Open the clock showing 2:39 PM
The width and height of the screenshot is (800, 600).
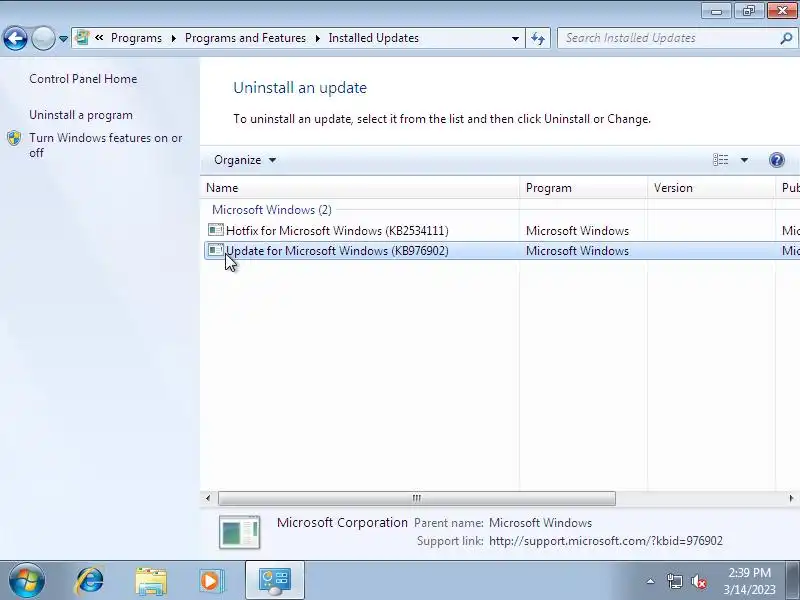pyautogui.click(x=749, y=581)
